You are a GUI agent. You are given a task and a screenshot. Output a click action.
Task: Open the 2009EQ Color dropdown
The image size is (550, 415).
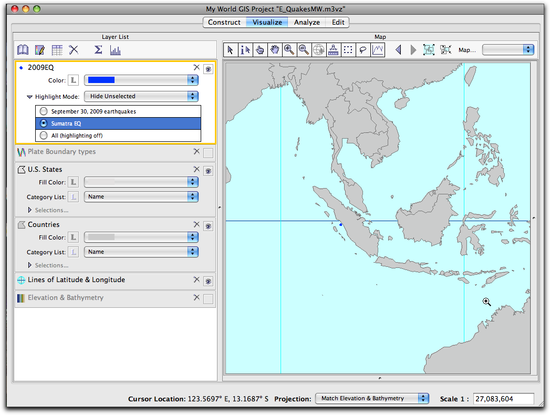[141, 80]
